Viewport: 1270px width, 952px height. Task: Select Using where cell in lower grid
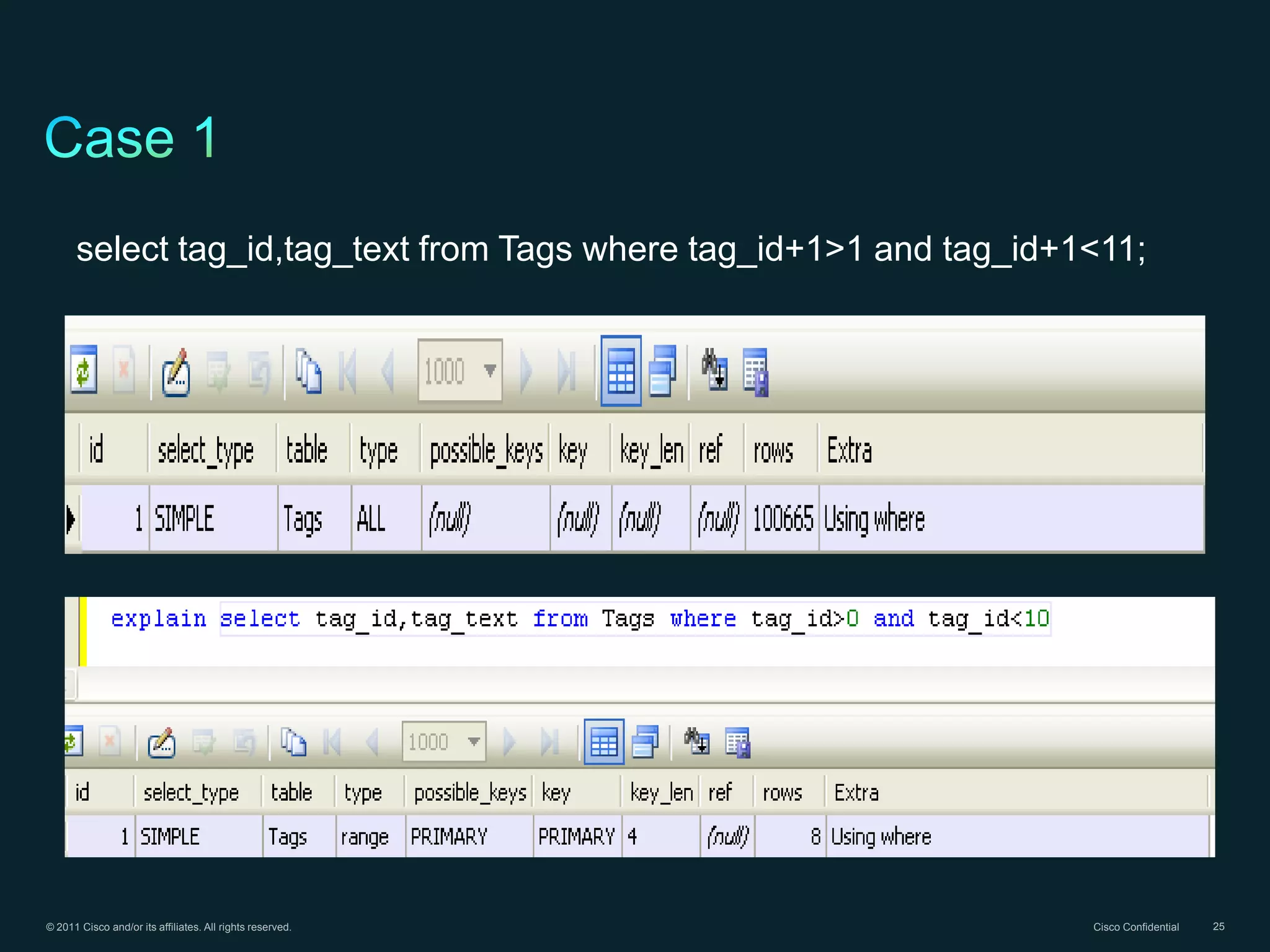point(1018,837)
